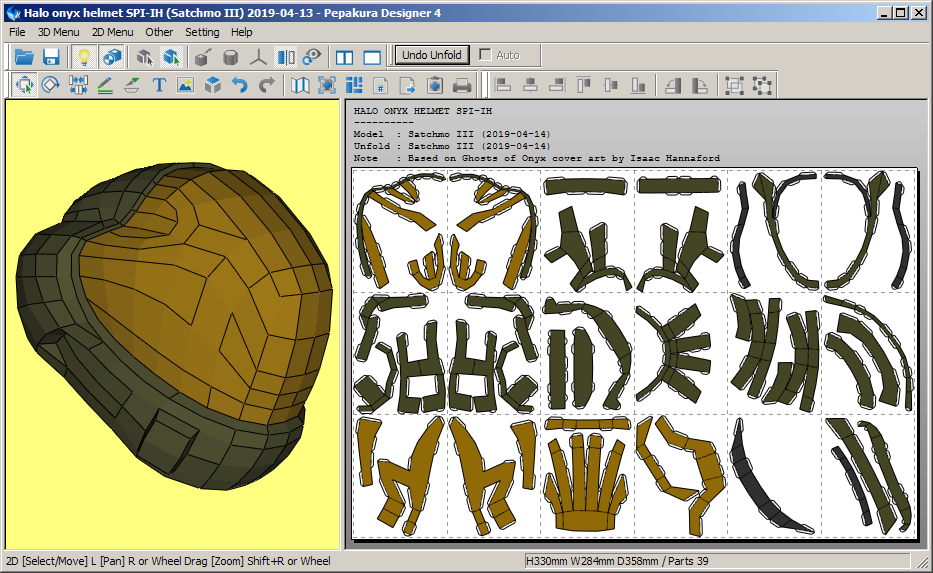Click the Save floppy disk icon
The width and height of the screenshot is (933, 573).
[51, 57]
